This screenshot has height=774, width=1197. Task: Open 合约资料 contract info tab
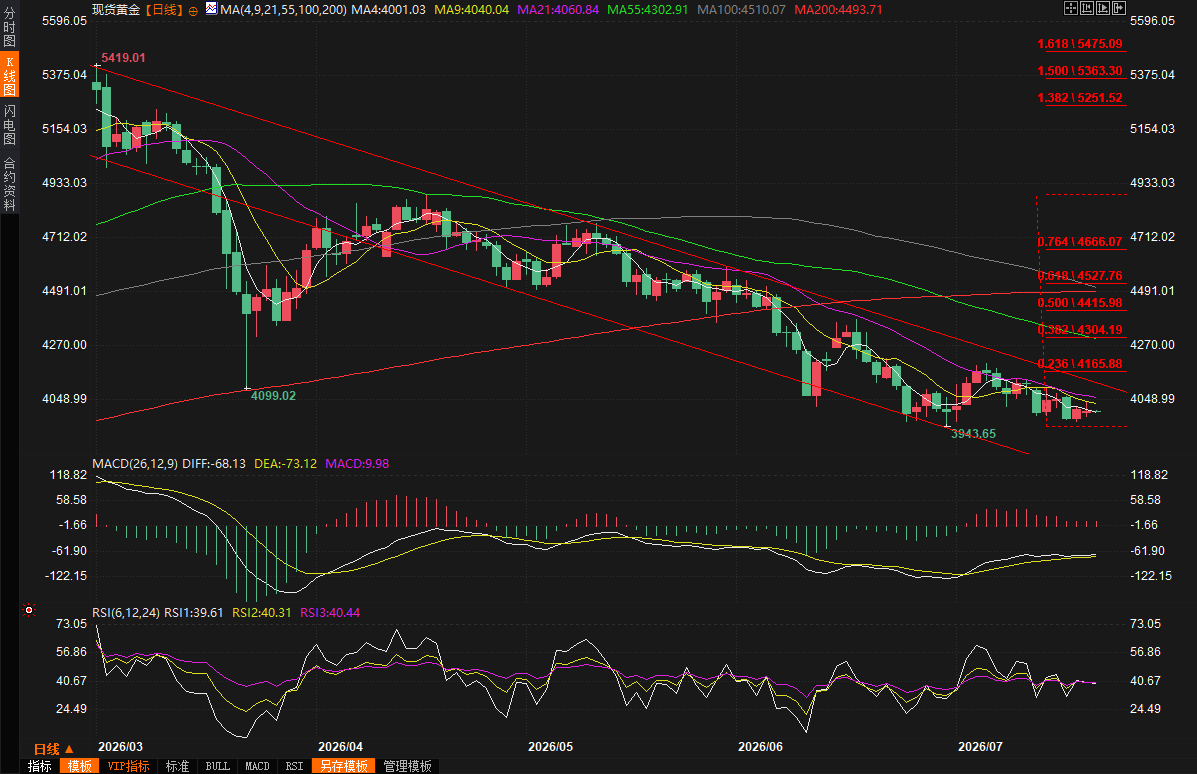tap(9, 183)
